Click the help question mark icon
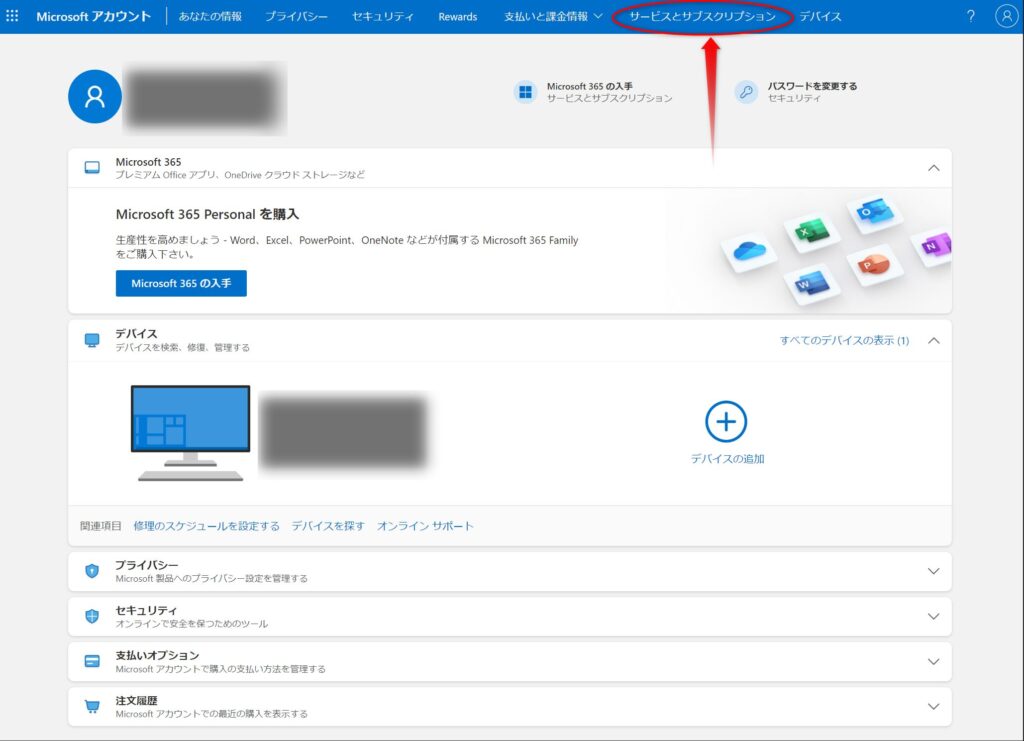 970,16
